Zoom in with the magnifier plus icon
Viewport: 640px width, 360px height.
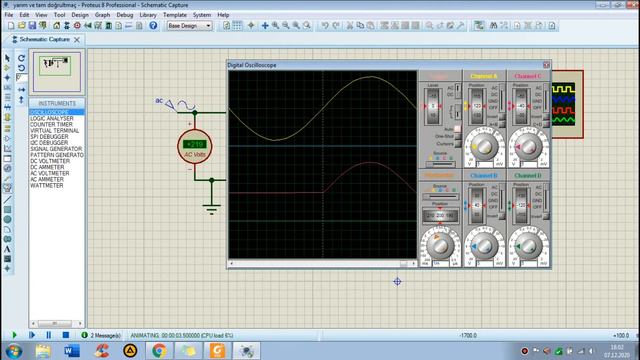point(276,26)
